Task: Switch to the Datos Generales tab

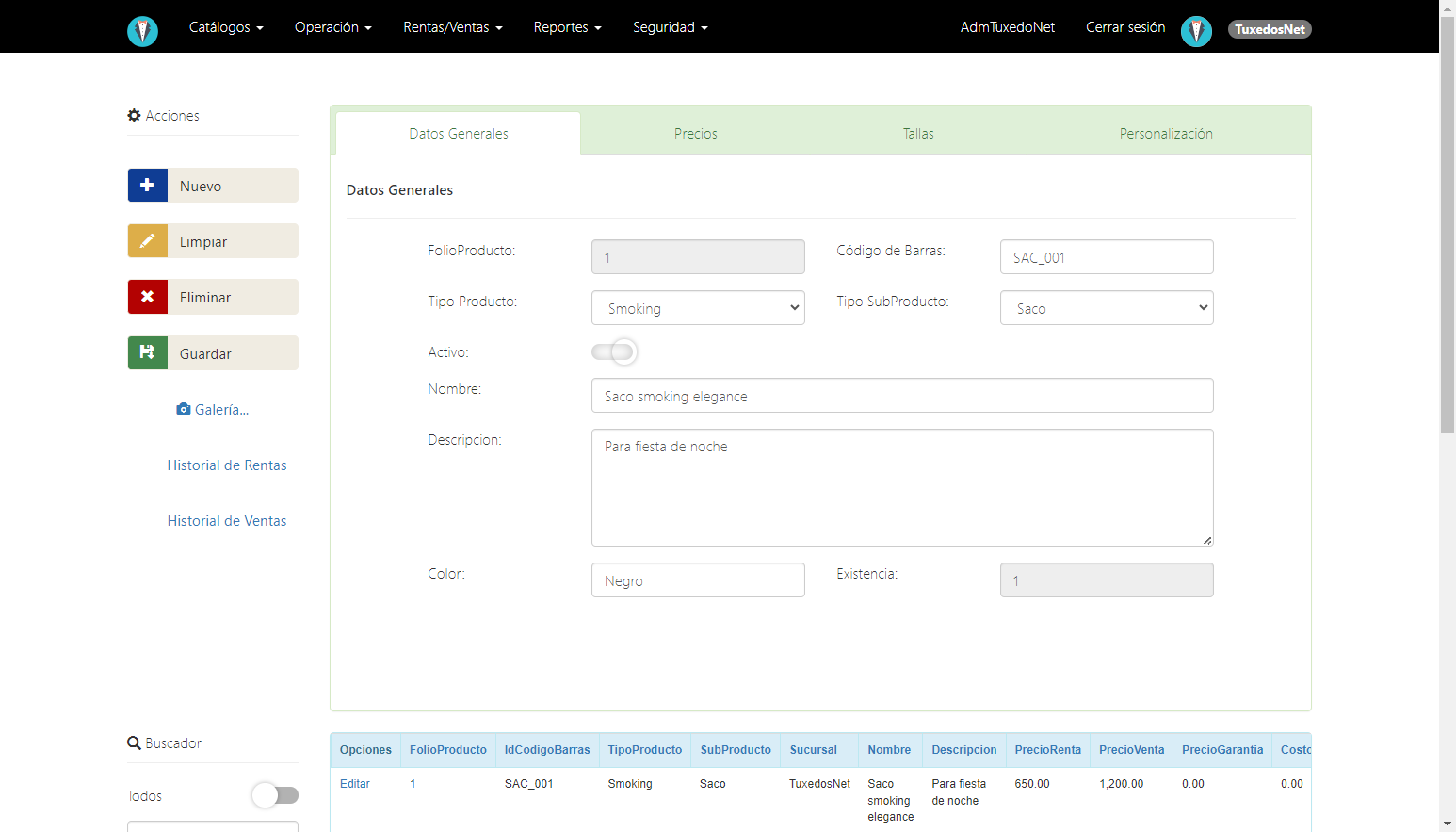Action: coord(459,134)
